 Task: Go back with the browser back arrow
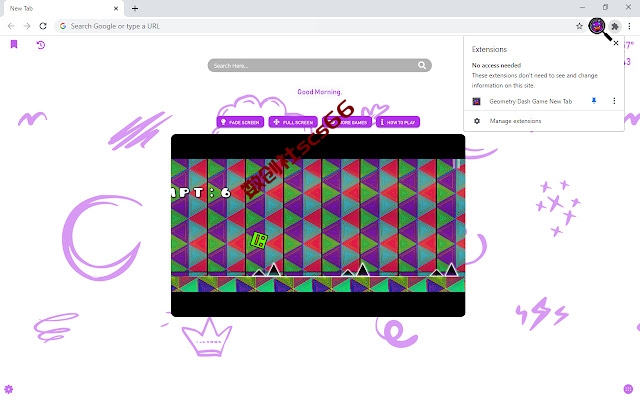click(11, 26)
